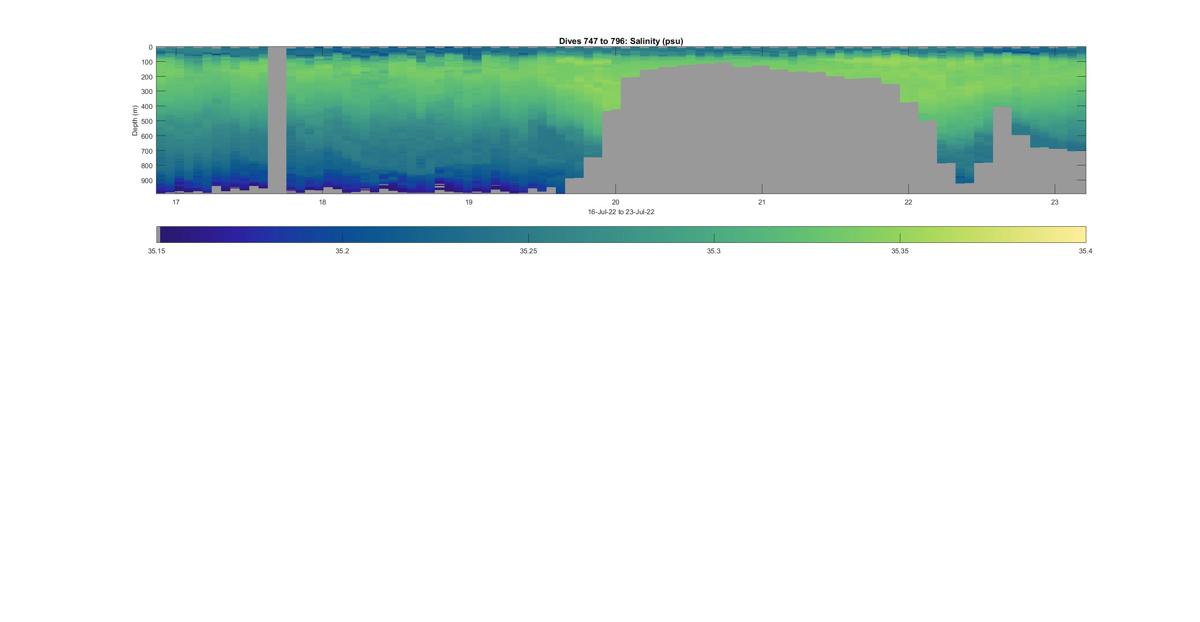
Task: Click depth tick label '100'
Action: click(146, 62)
